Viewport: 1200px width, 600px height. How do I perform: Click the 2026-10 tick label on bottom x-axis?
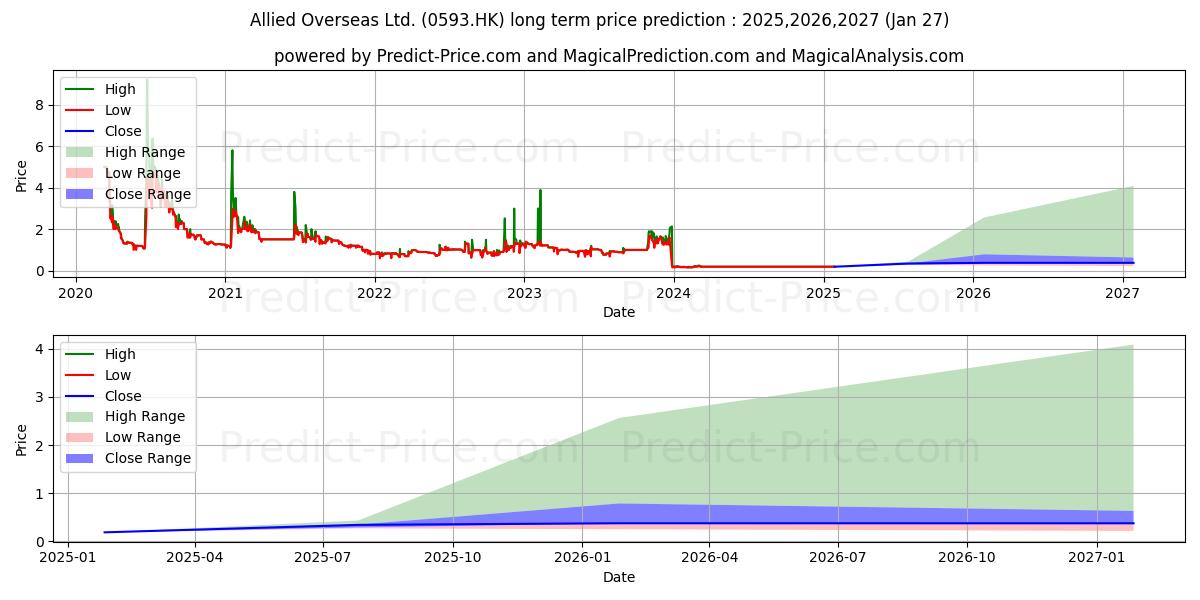pos(968,558)
